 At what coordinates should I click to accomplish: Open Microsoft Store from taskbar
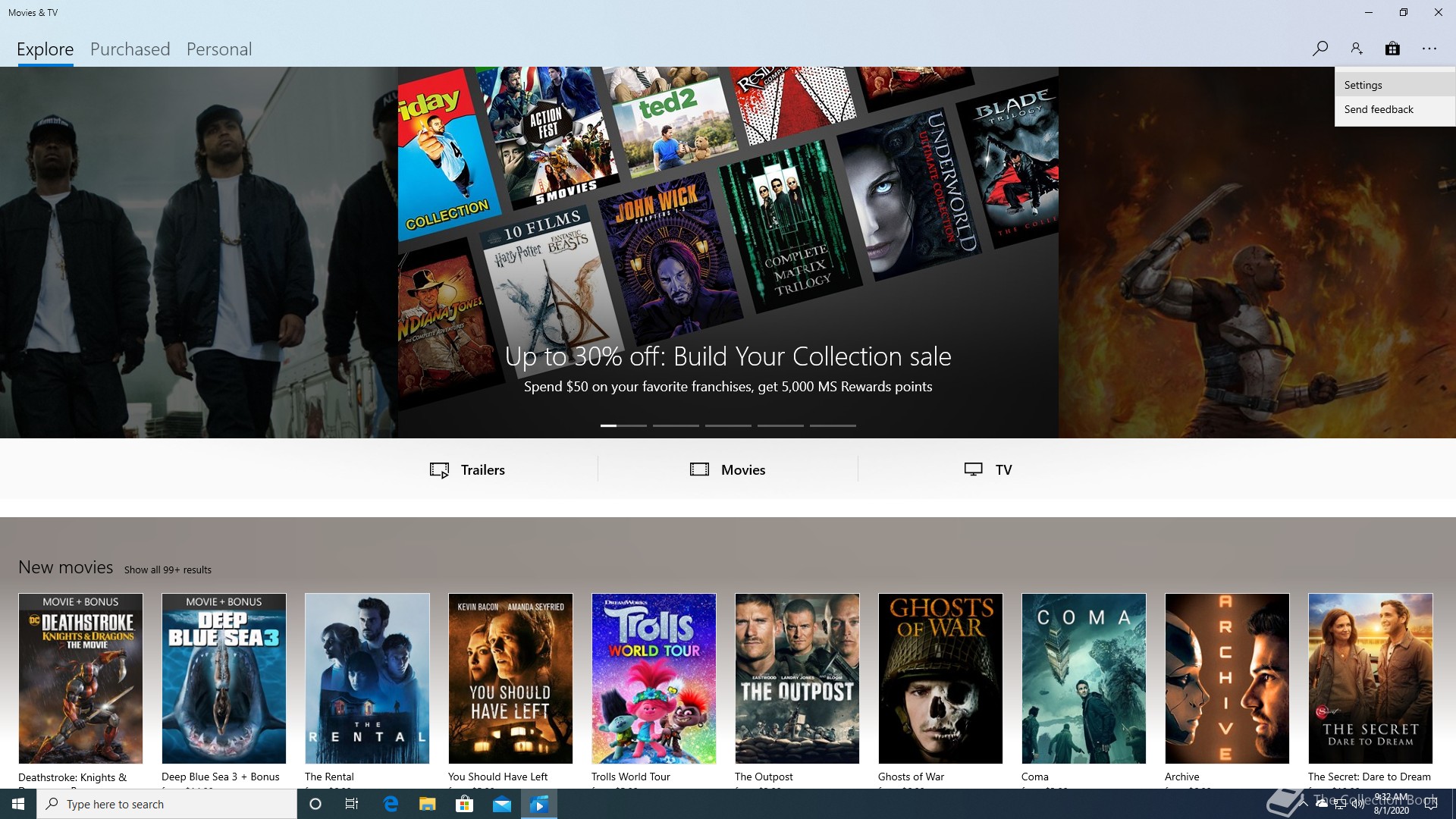464,804
